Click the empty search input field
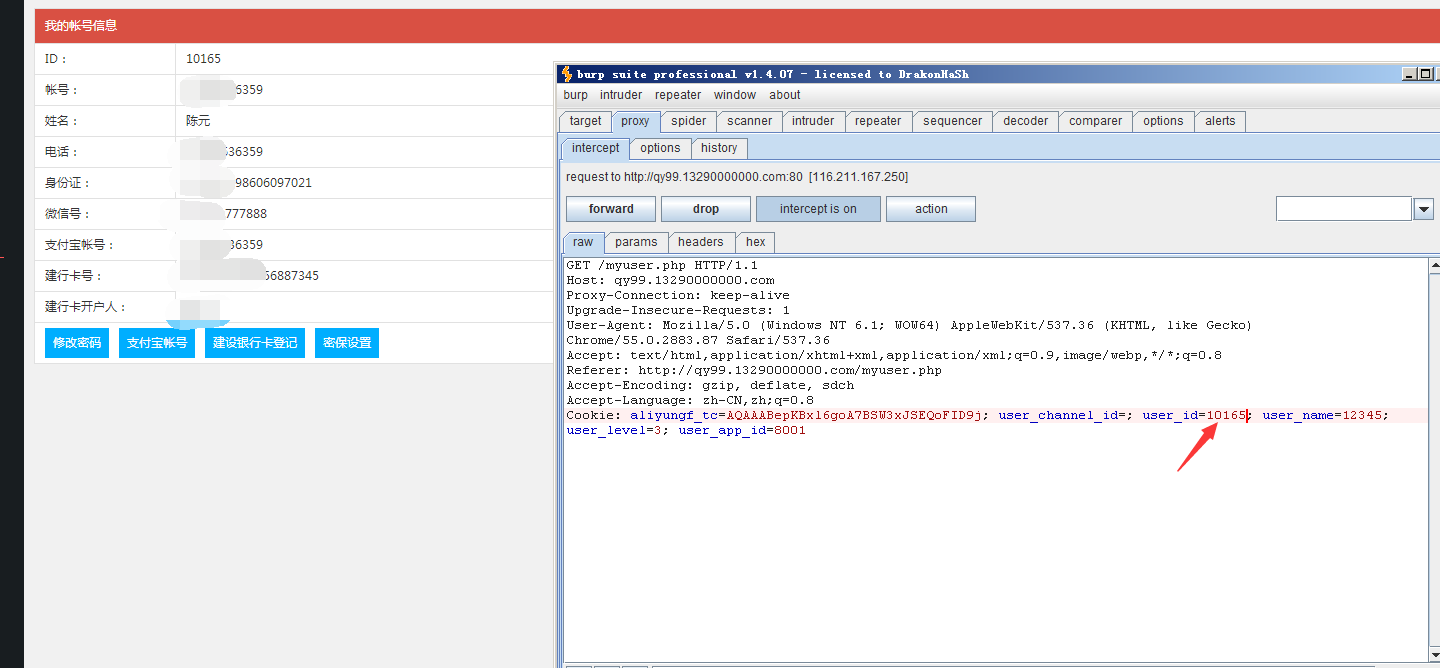The image size is (1440, 668). [1343, 209]
